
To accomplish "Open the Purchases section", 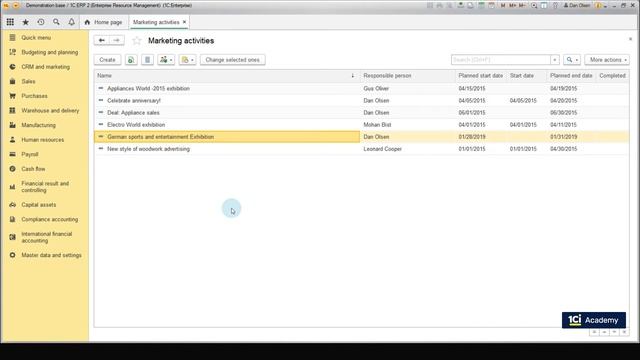I will pos(34,96).
